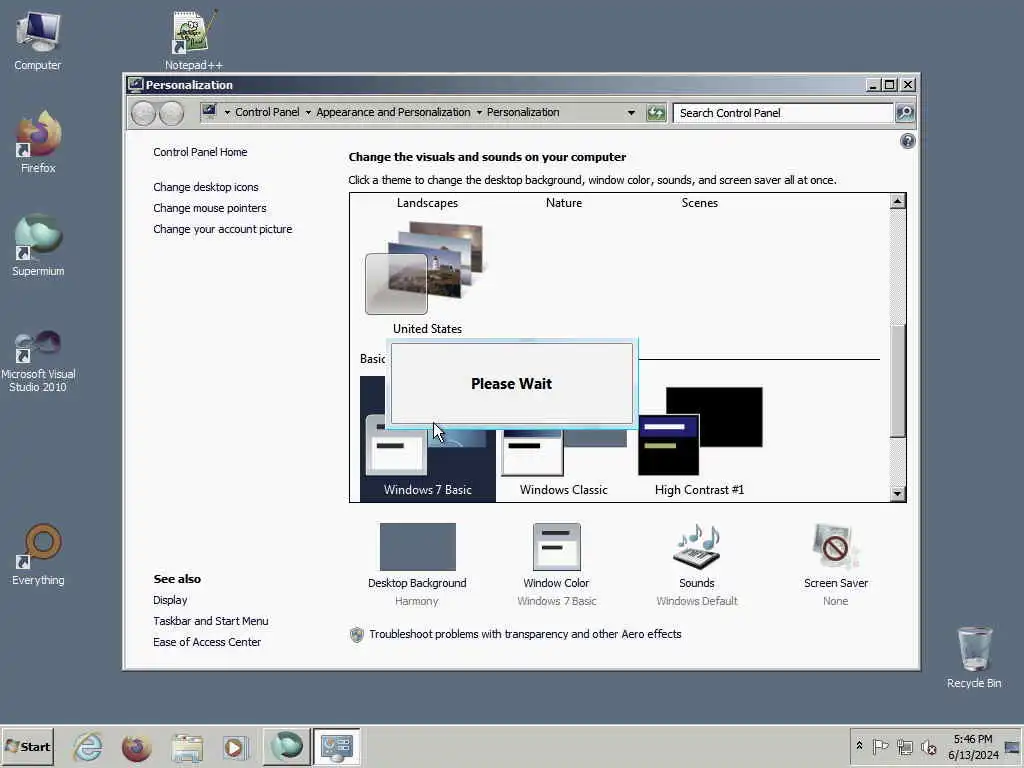
Task: Open the Display link
Action: 170,600
